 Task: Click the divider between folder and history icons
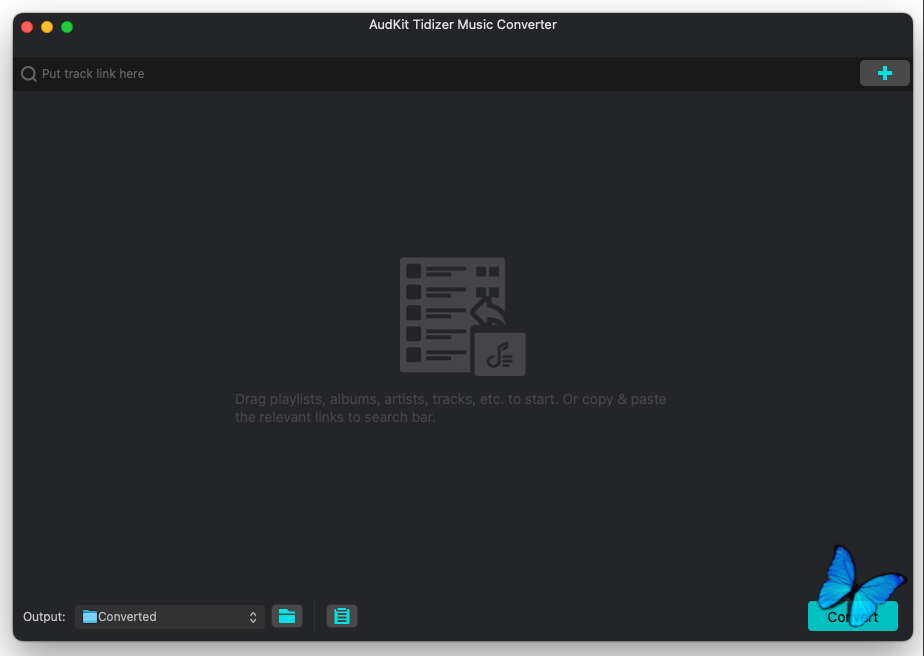tap(314, 616)
